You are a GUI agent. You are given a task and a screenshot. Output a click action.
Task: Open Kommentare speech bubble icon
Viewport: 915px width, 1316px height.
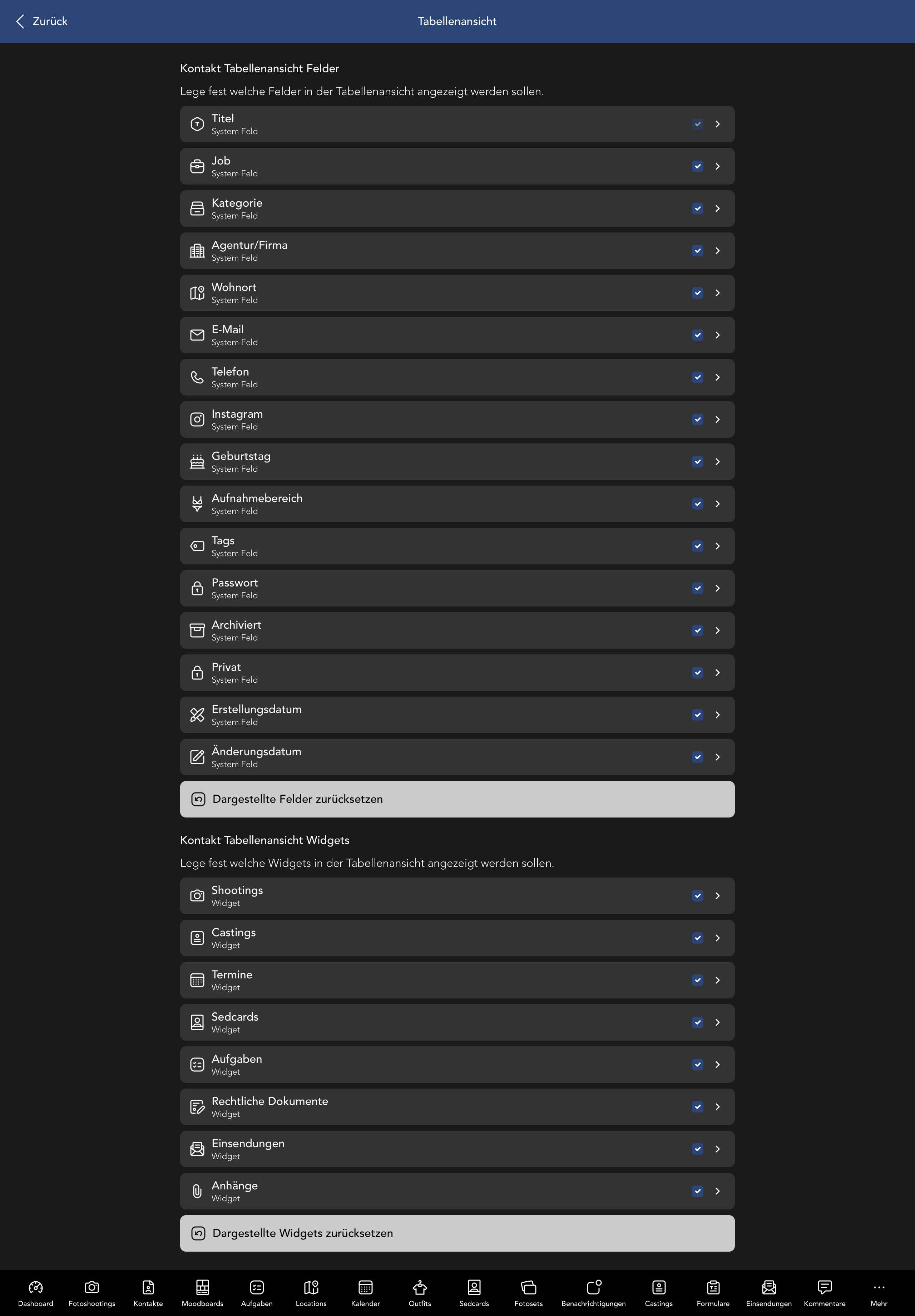tap(825, 1287)
